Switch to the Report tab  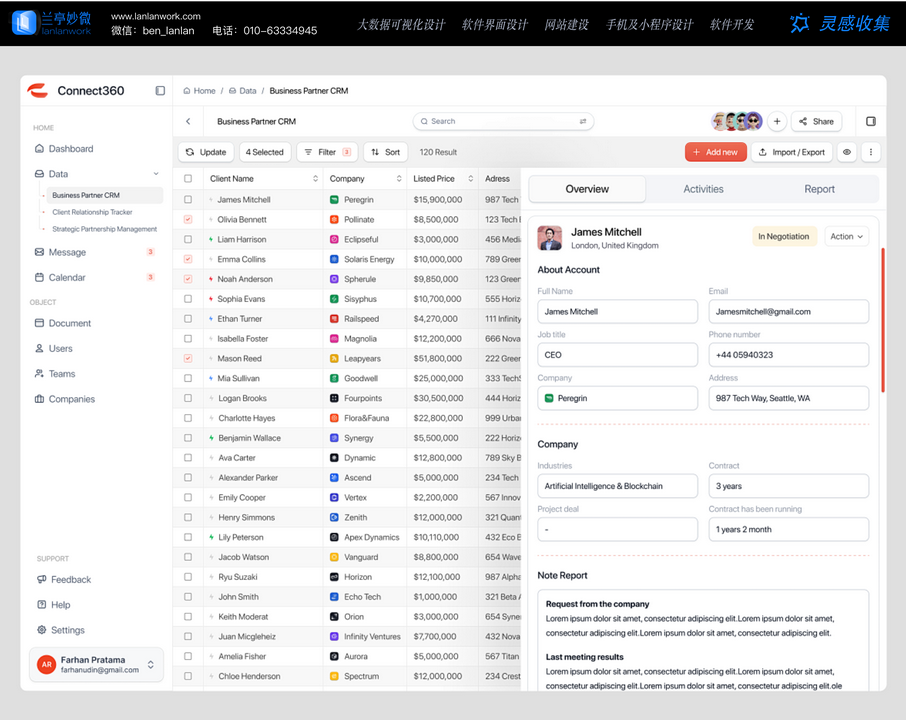[819, 189]
